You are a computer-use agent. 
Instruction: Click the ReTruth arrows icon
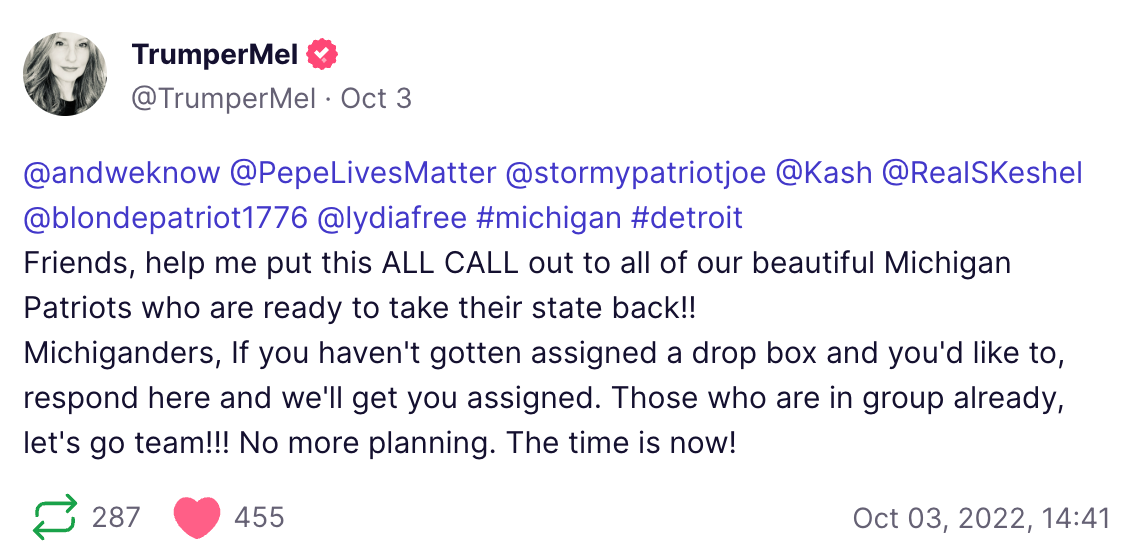tap(54, 518)
